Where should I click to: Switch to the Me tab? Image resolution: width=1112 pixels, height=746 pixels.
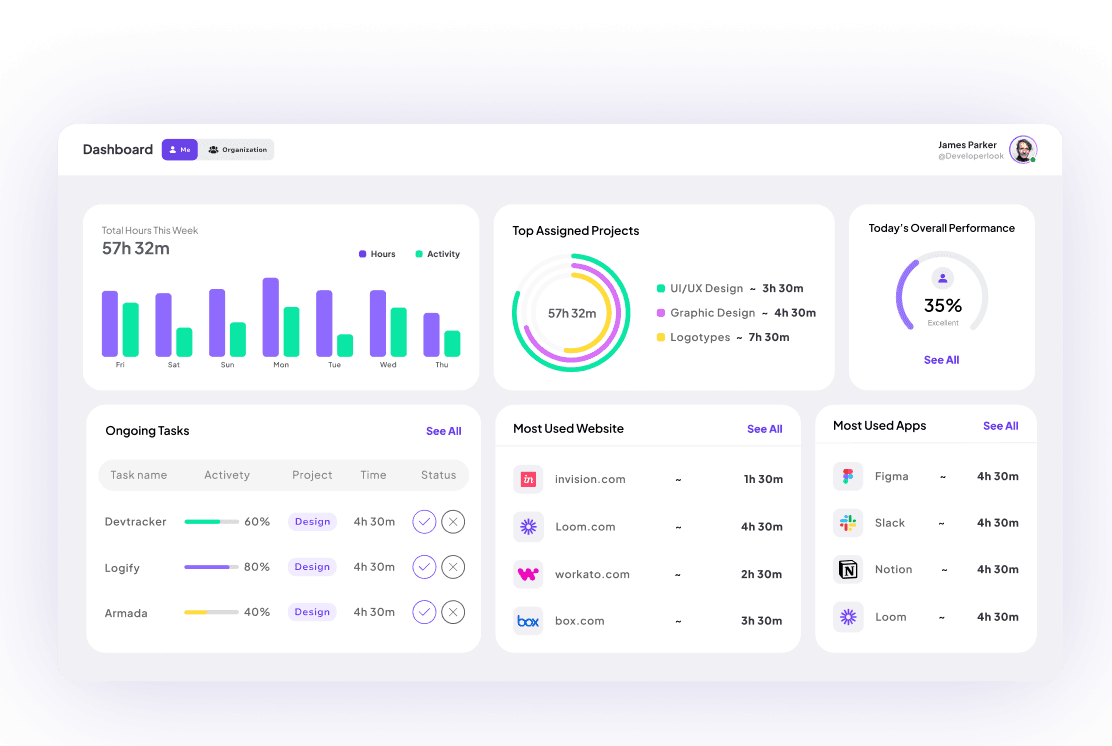179,149
